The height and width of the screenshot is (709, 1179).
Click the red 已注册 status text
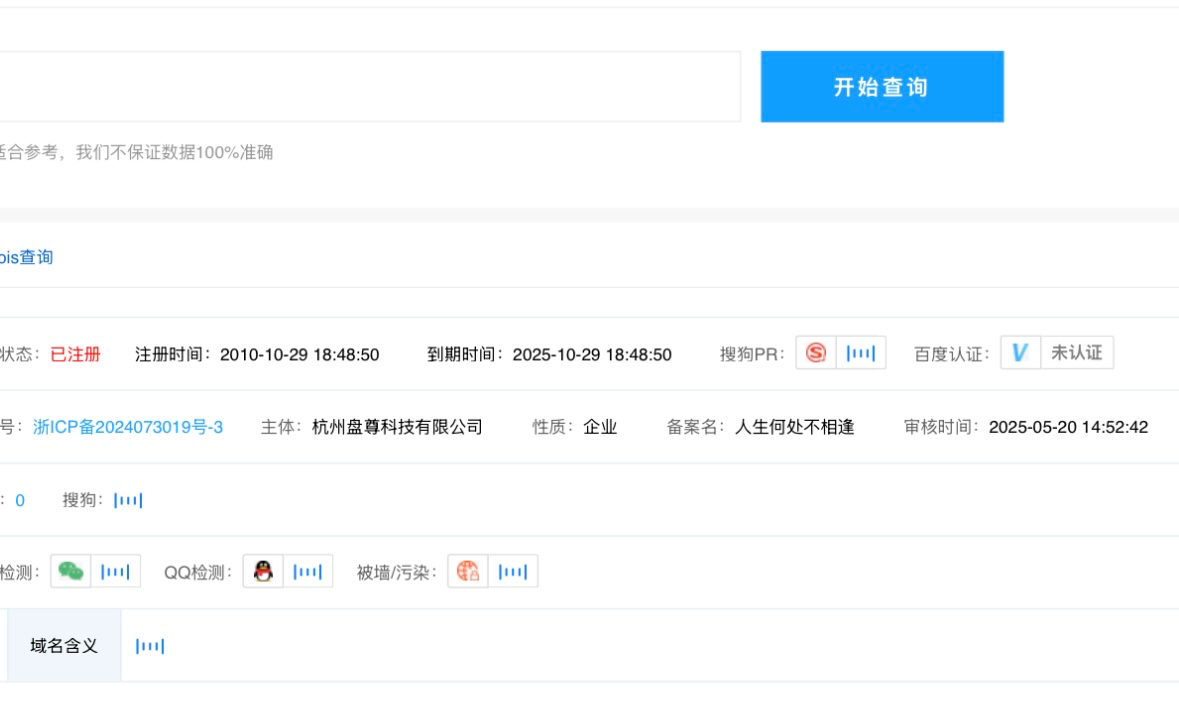tap(75, 354)
